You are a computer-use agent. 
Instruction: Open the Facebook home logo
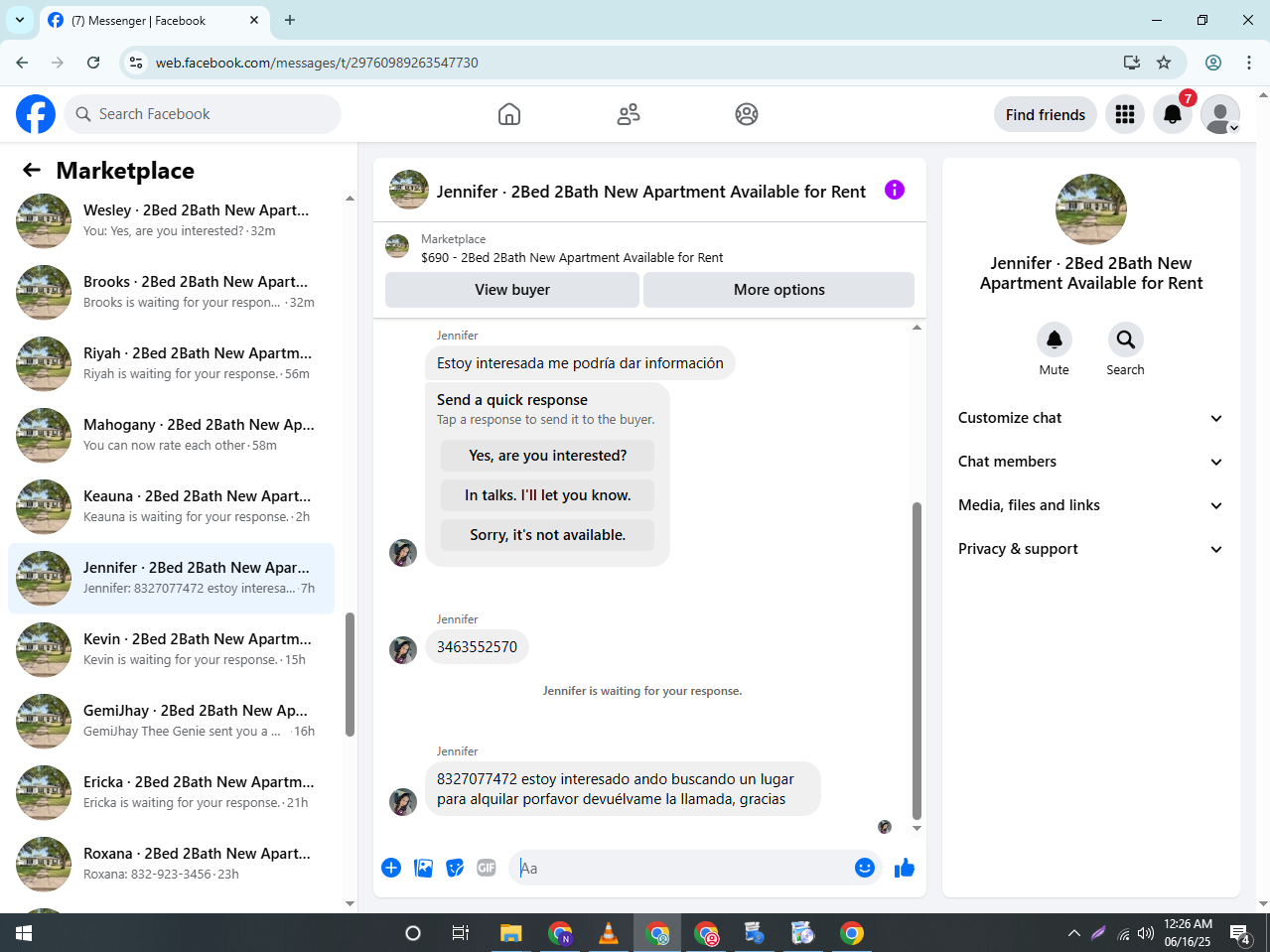pos(36,114)
